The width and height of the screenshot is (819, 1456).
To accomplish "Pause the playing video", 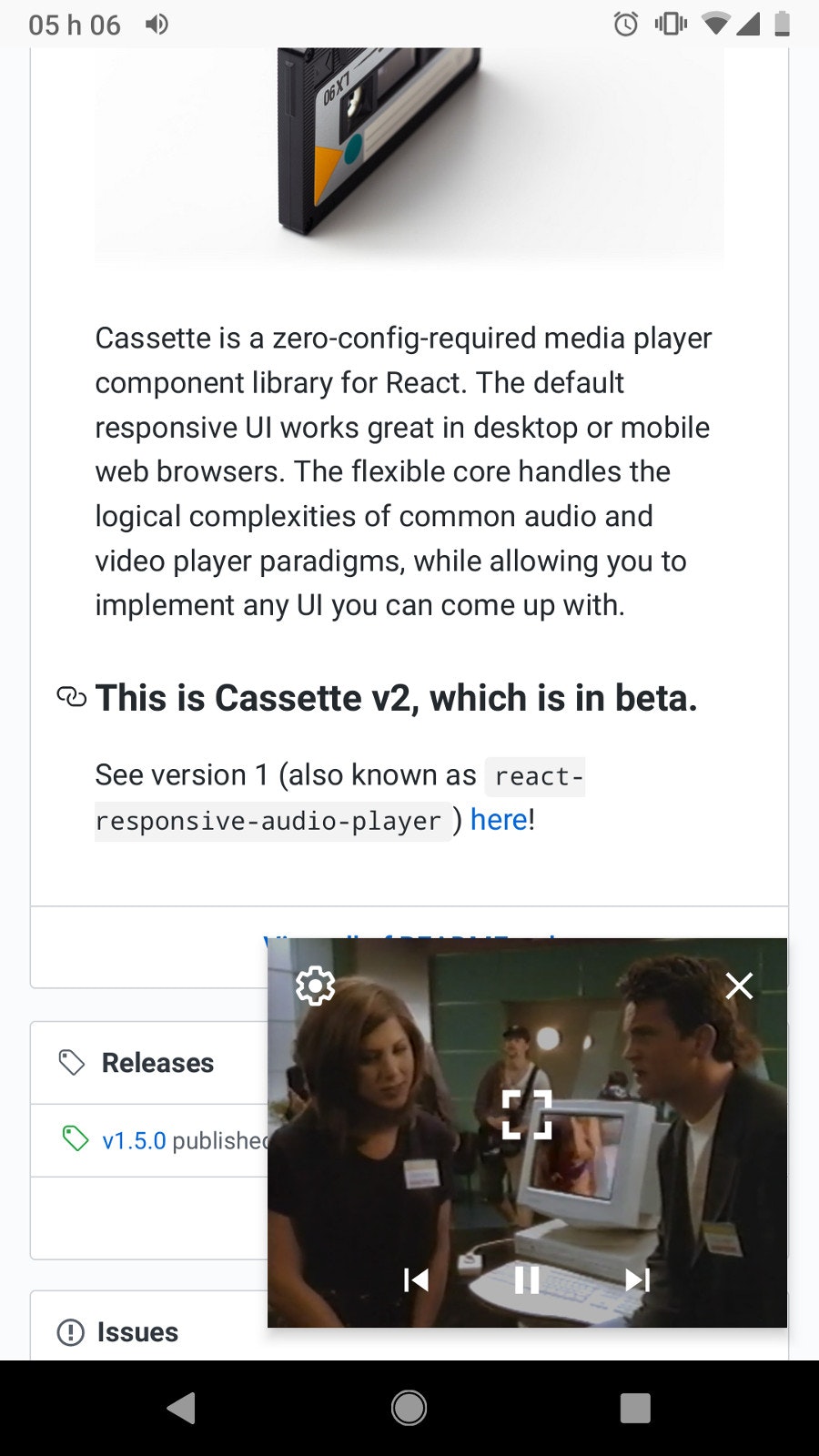I will (526, 1280).
